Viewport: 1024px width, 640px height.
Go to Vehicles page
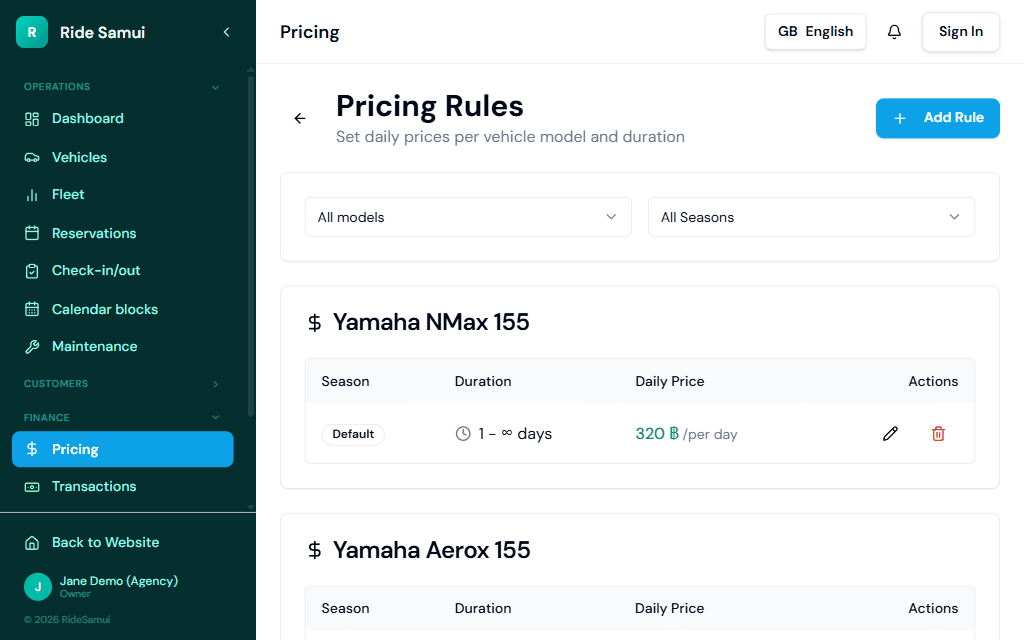pos(123,157)
